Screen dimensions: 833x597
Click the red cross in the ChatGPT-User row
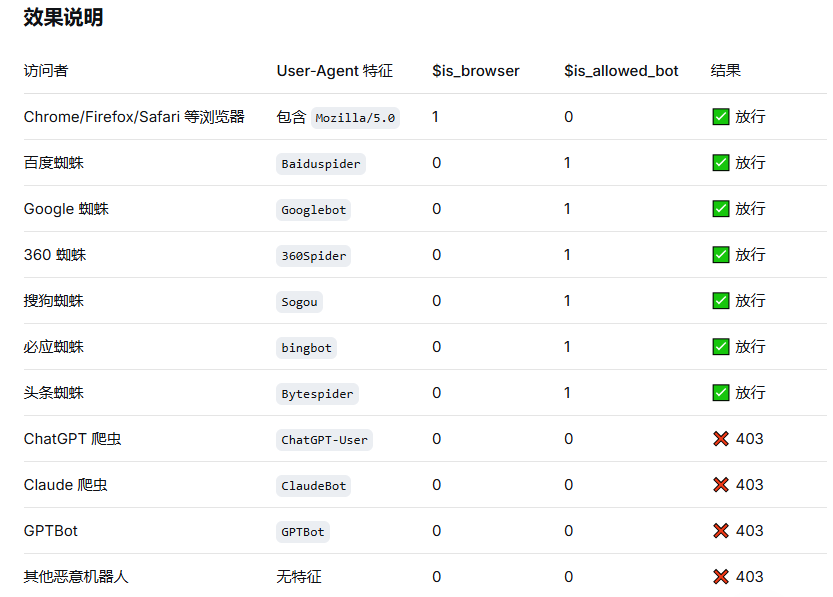click(721, 439)
